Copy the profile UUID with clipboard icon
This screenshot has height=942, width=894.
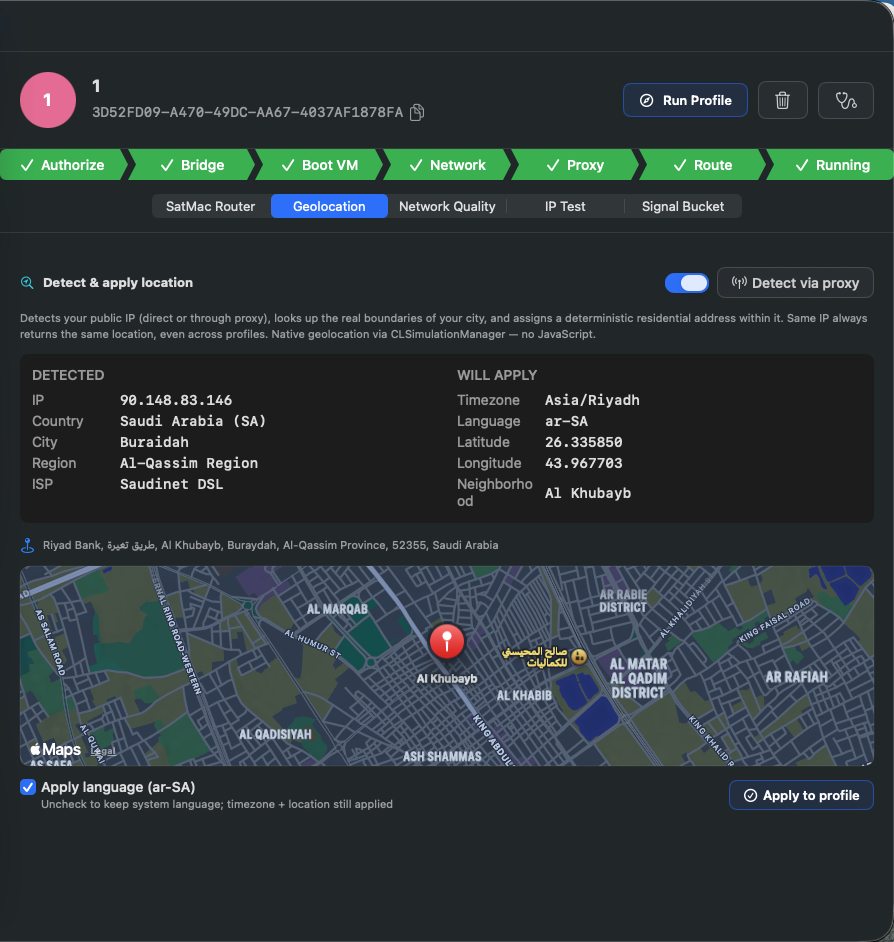pyautogui.click(x=416, y=112)
